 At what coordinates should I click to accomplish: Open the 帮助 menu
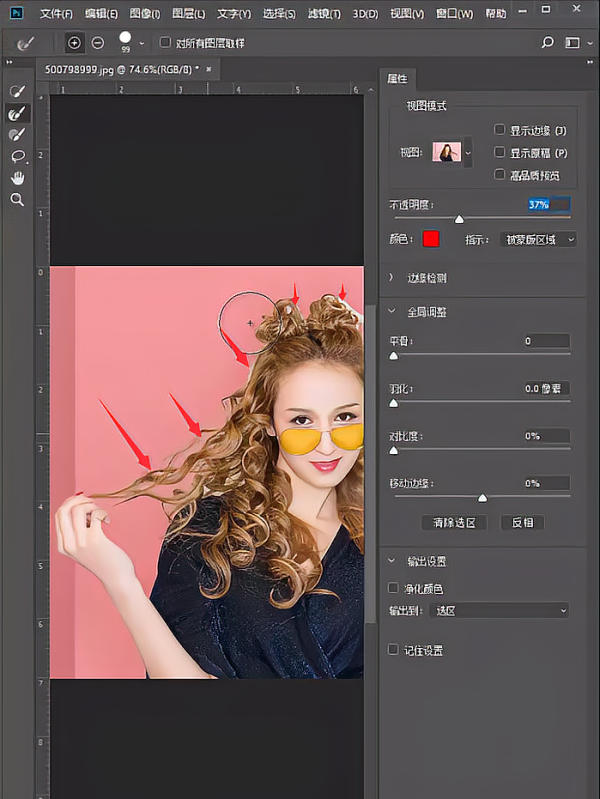[495, 14]
